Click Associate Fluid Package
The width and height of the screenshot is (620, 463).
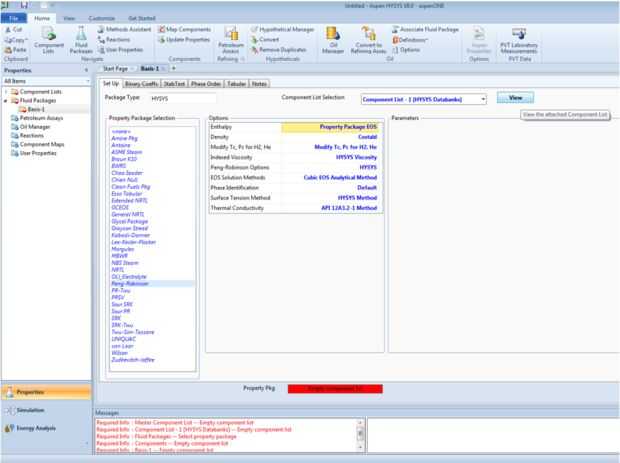pos(425,30)
